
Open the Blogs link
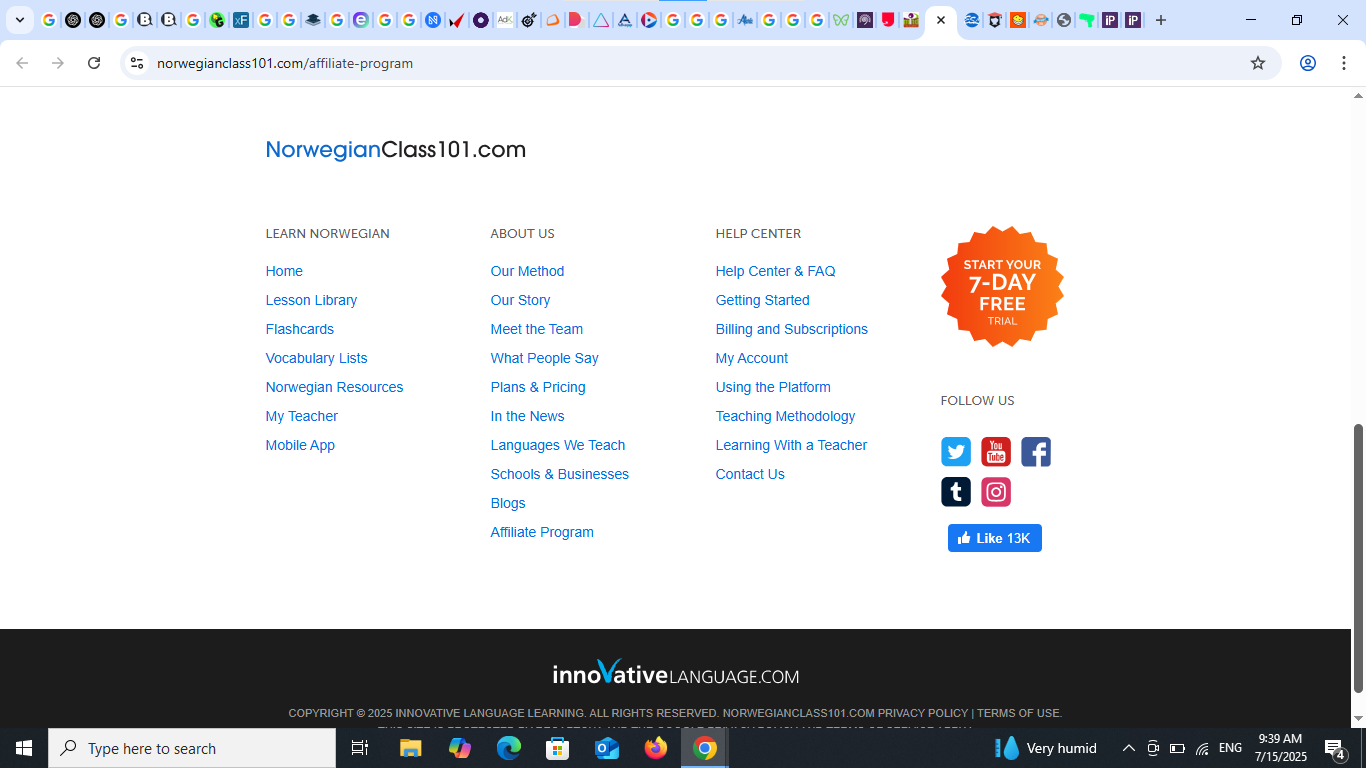508,503
